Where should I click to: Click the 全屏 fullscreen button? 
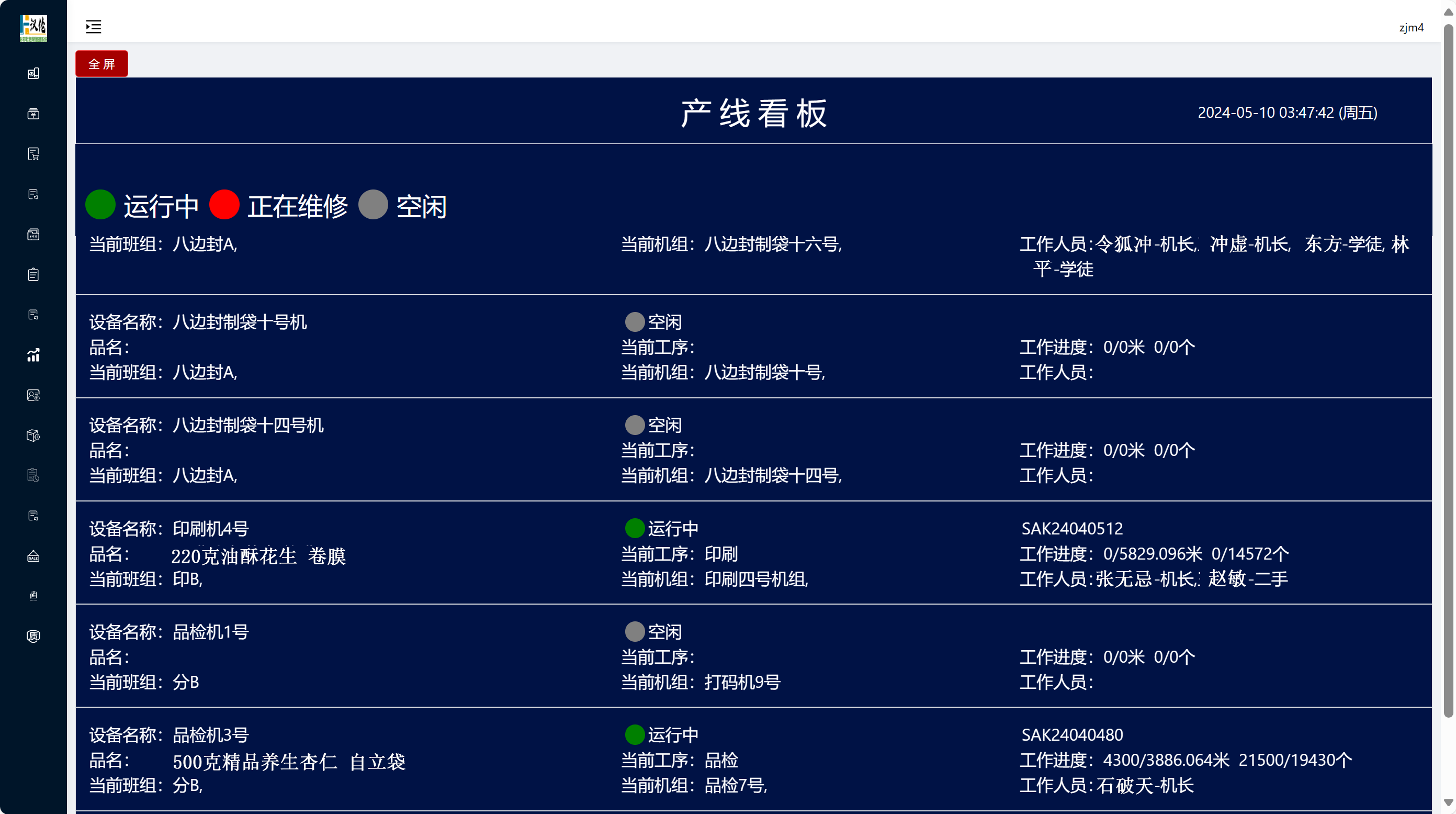click(x=101, y=63)
